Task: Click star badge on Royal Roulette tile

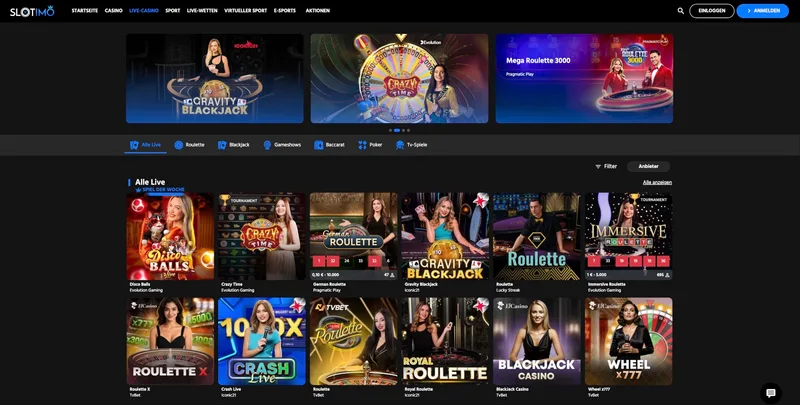Action: click(481, 306)
